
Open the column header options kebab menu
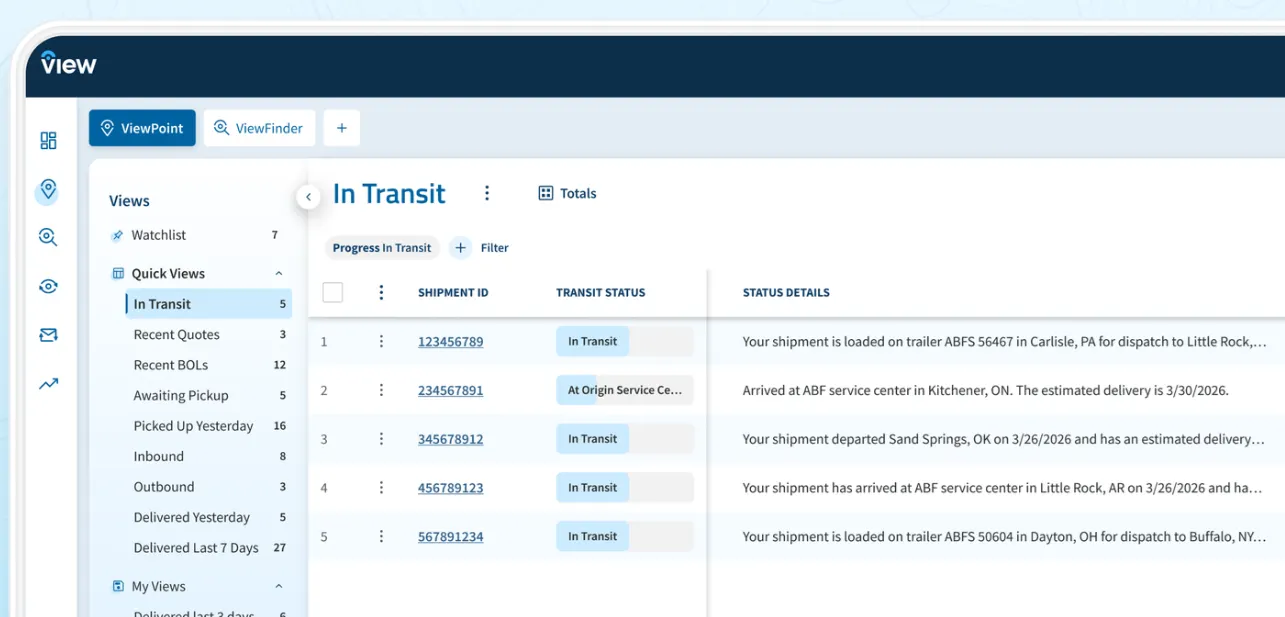[381, 292]
